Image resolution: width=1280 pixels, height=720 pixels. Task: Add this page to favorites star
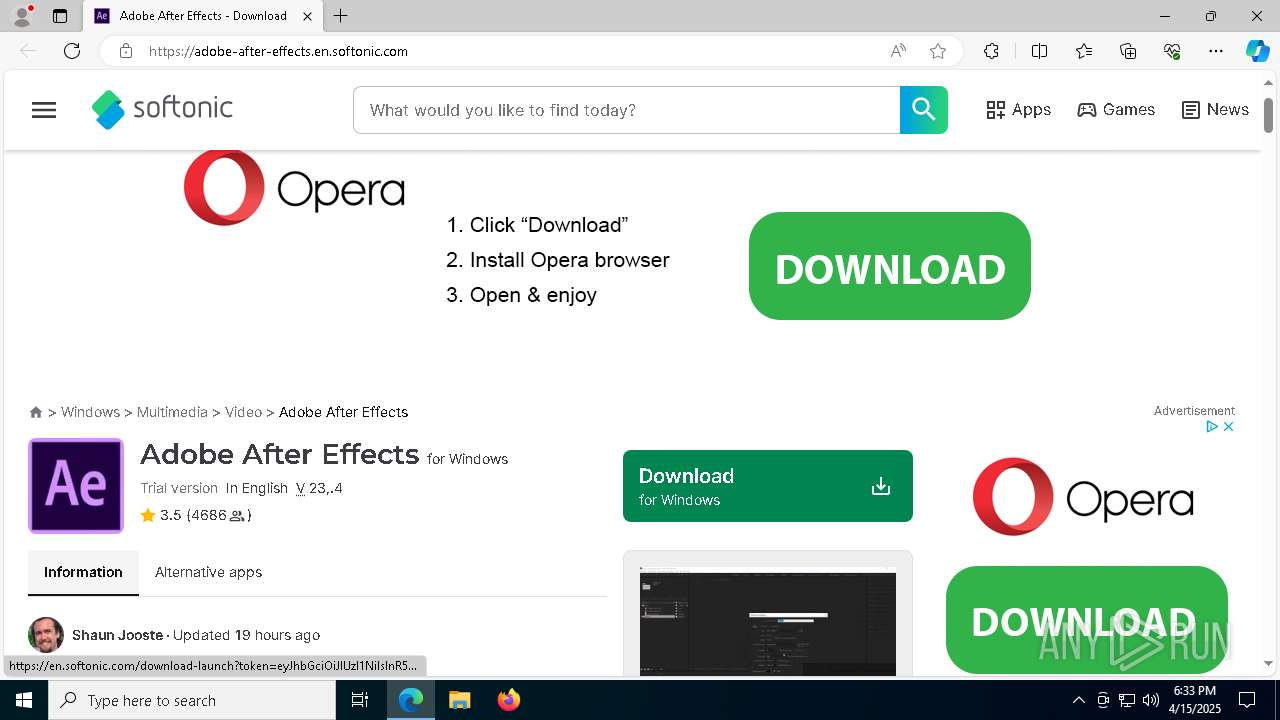tap(938, 51)
